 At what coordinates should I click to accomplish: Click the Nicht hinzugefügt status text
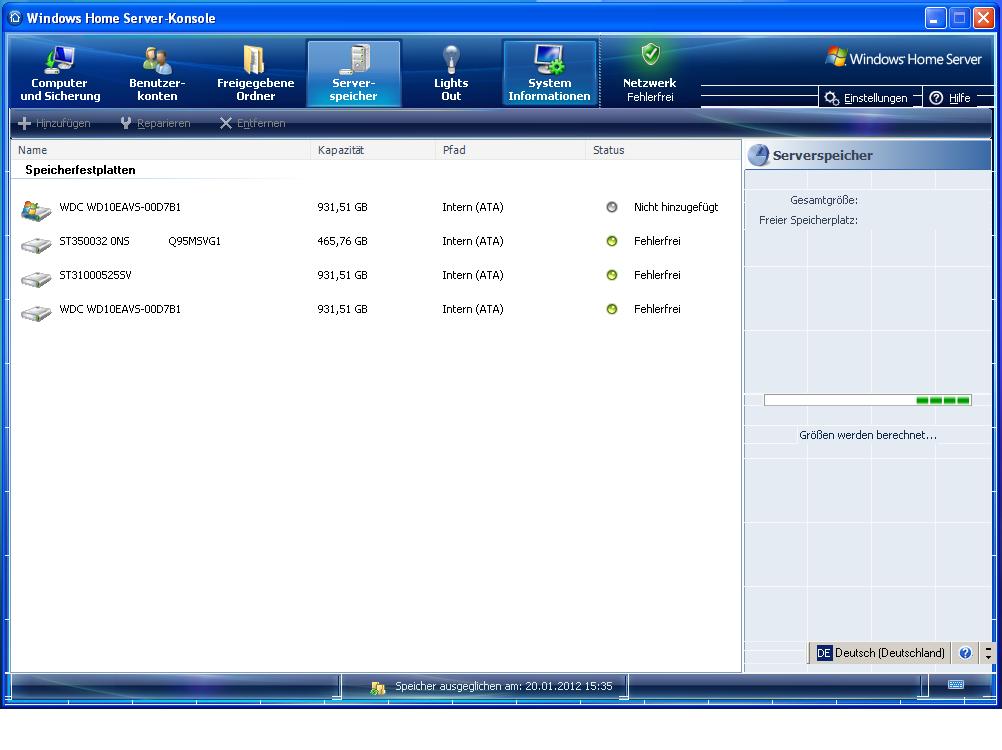coord(676,207)
